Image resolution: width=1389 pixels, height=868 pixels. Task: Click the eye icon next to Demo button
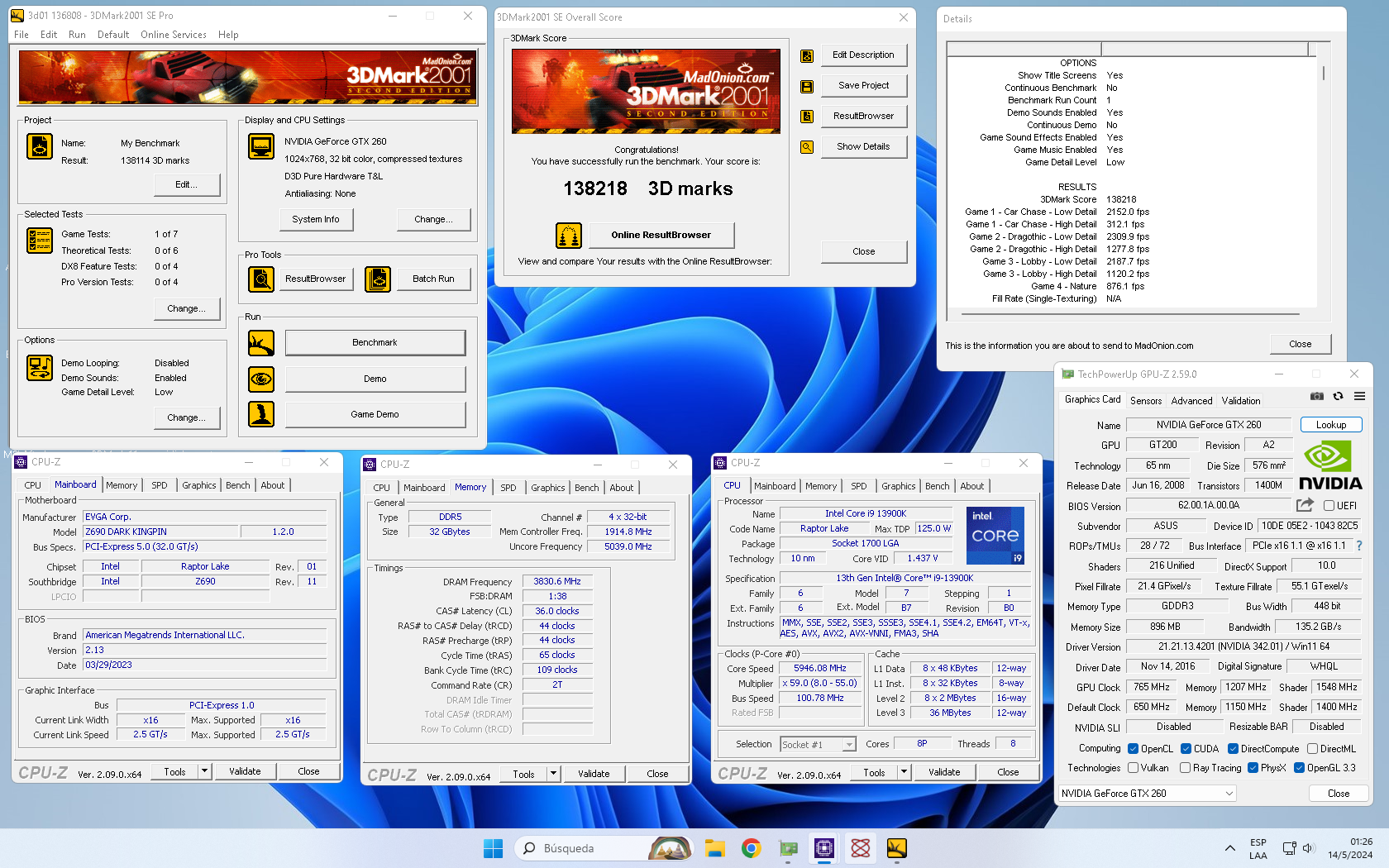261,379
